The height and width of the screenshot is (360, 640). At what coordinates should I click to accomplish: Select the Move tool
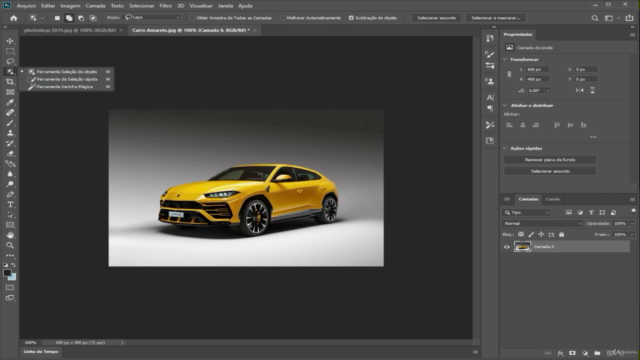tap(10, 41)
